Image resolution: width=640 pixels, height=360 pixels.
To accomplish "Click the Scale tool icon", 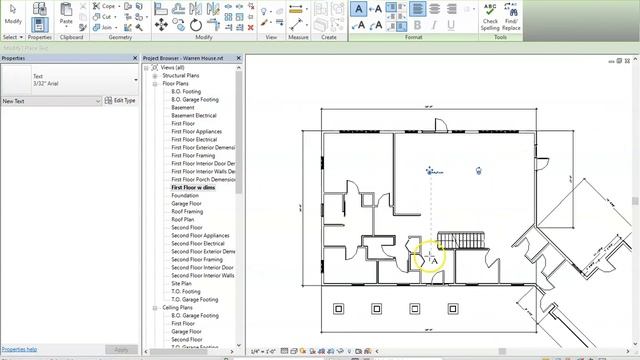I will click(240, 17).
